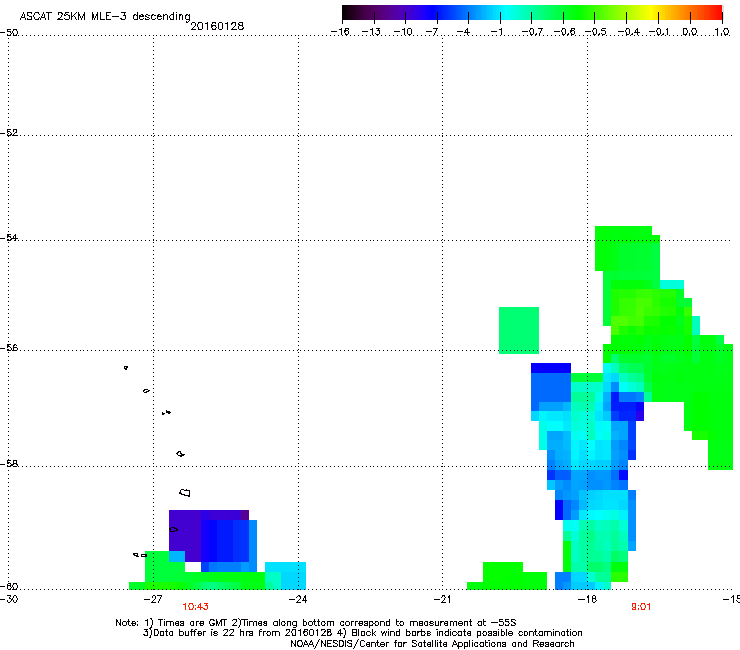Image resolution: width=740 pixels, height=650 pixels.
Task: Click the colorbar label 1.0
Action: click(722, 32)
